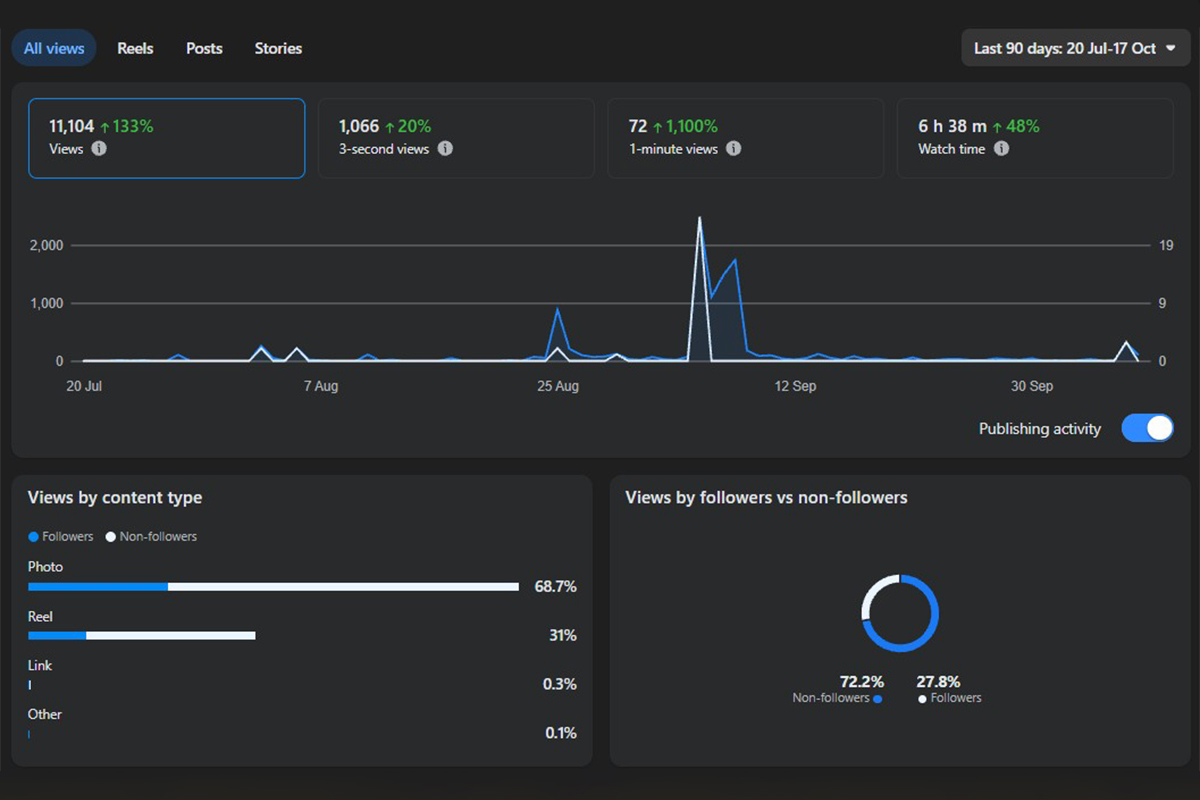
Task: Switch to the Posts tab
Action: 204,48
